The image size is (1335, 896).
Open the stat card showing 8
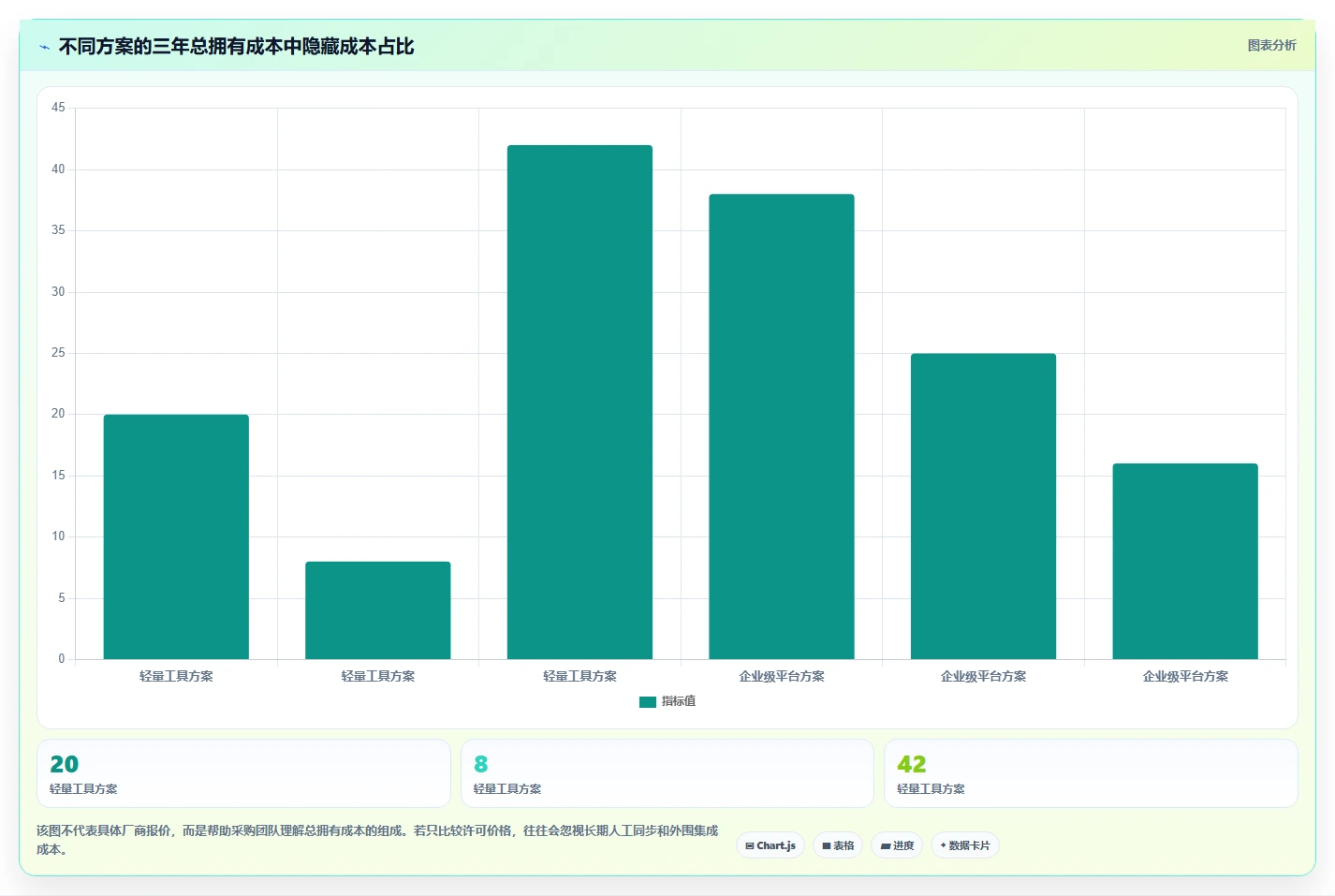coord(667,773)
